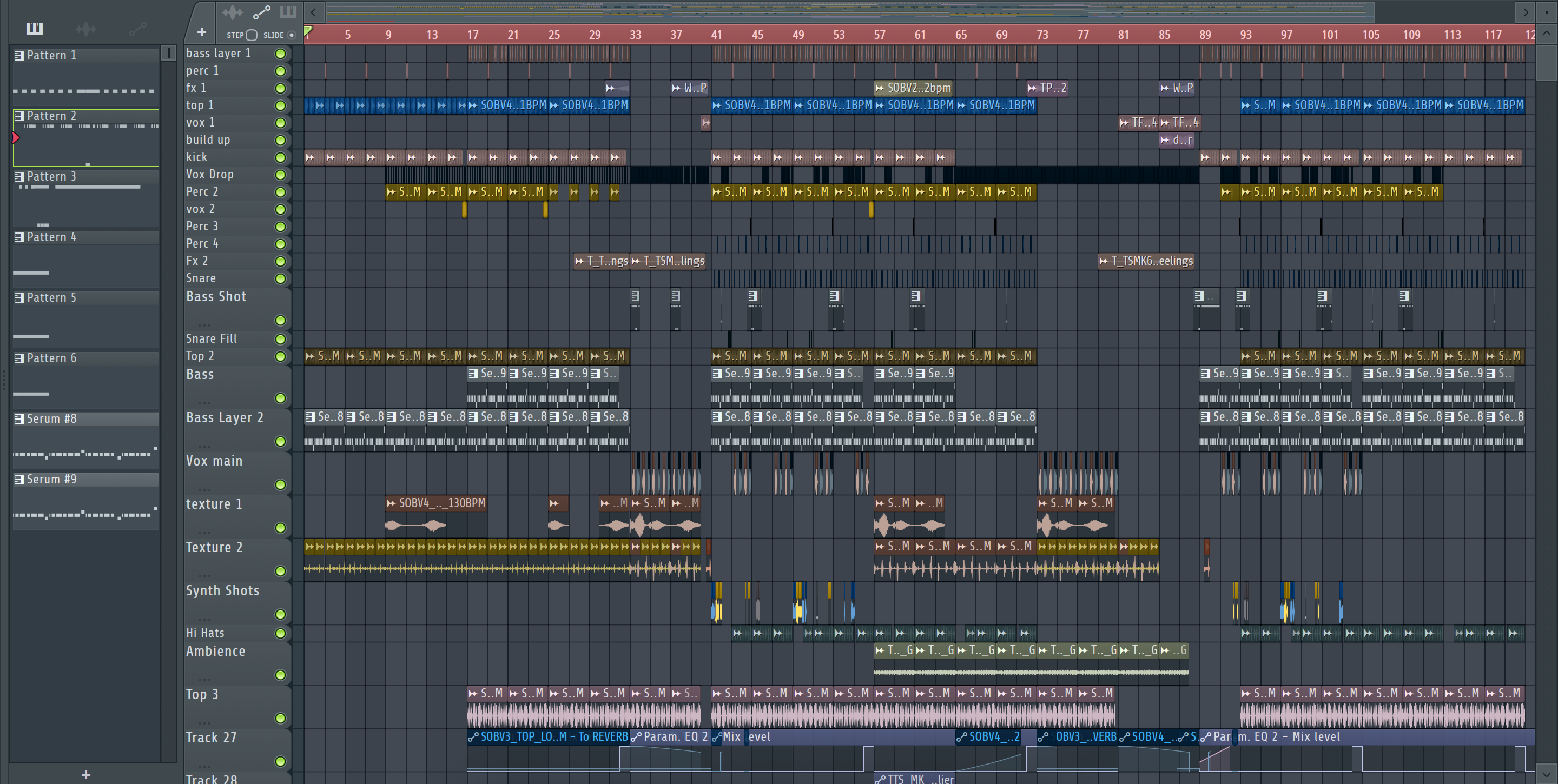Mute the Texture 2 track

pyautogui.click(x=280, y=571)
